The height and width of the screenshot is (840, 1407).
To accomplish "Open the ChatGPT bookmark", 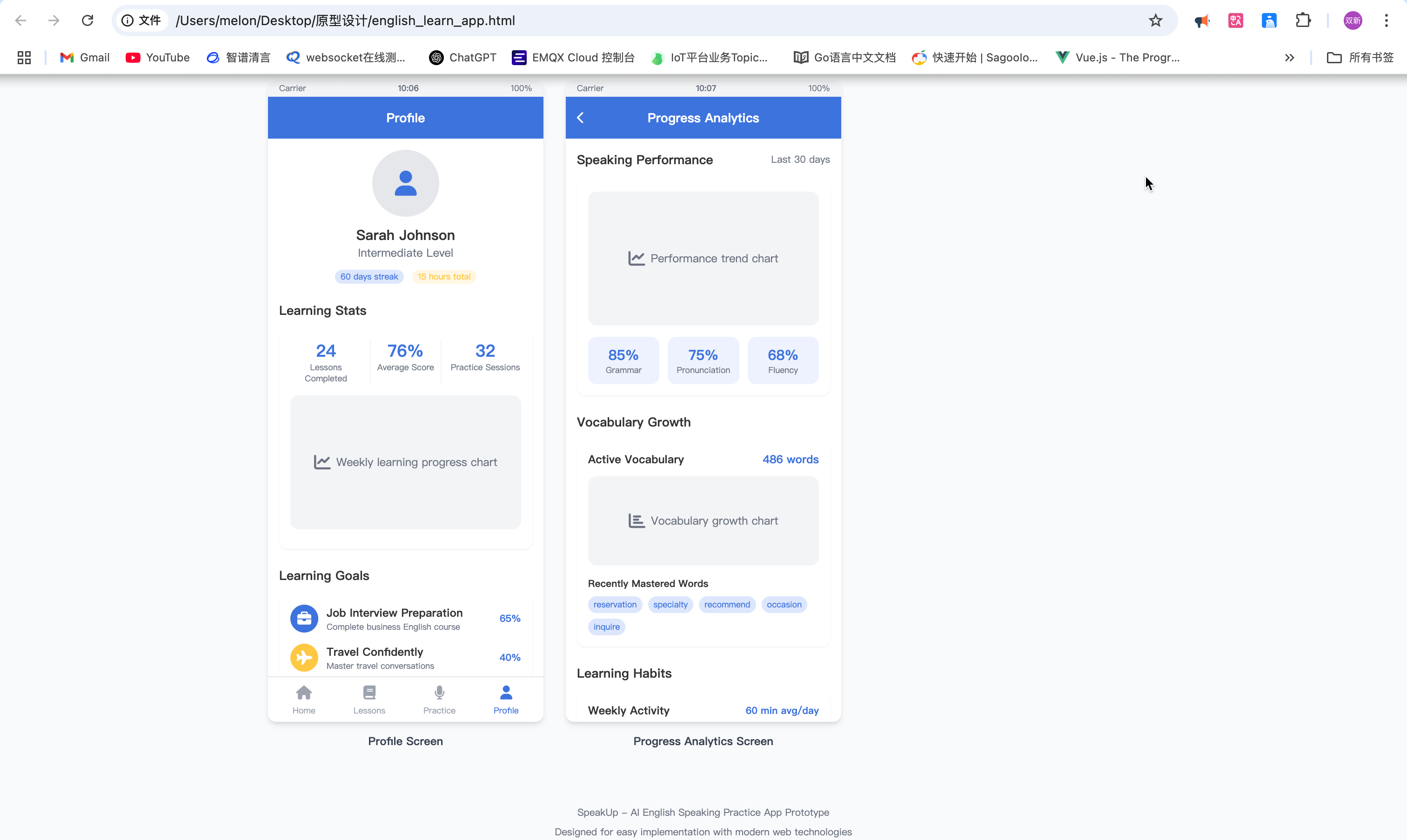I will (462, 58).
